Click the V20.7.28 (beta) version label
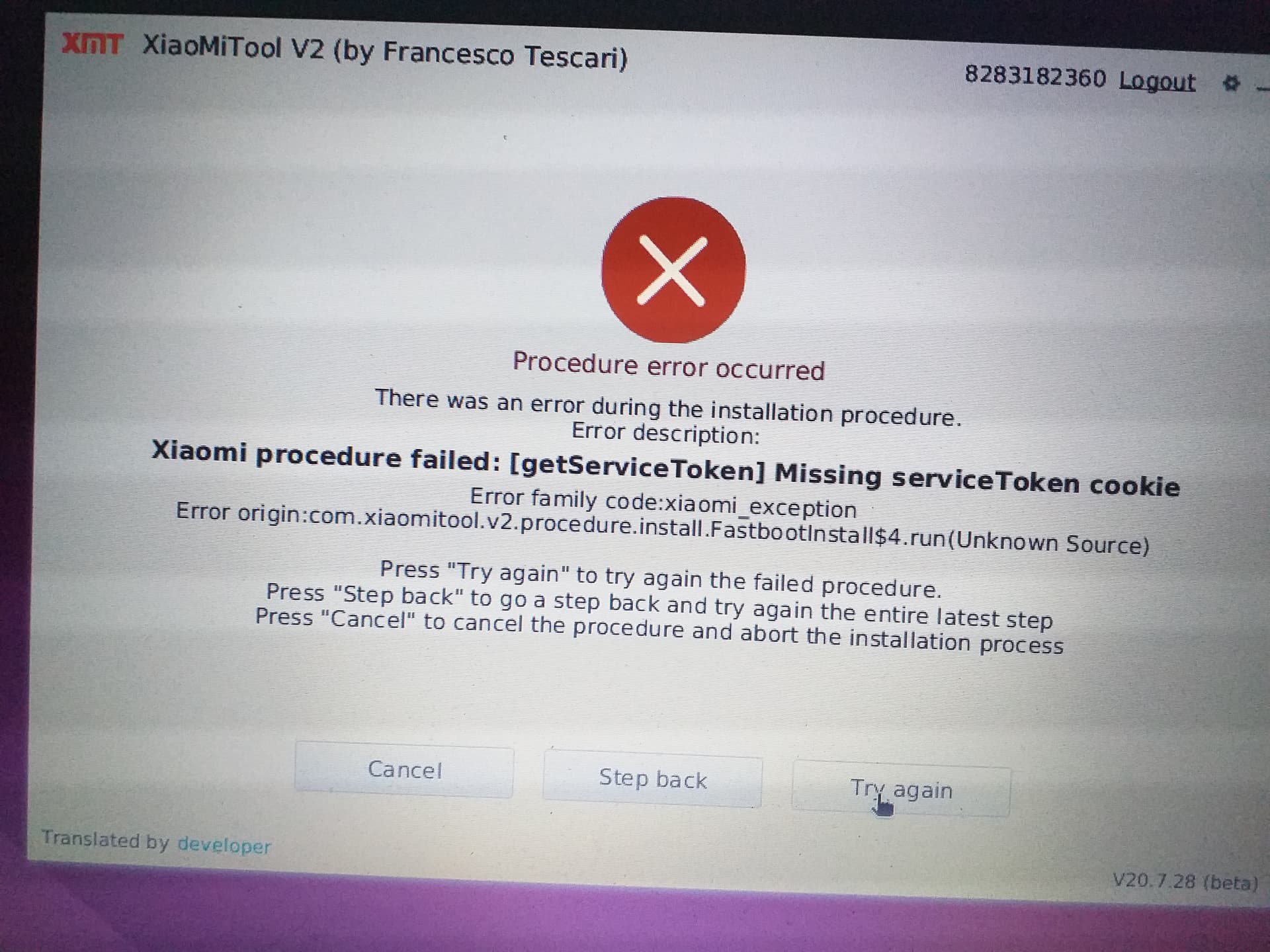This screenshot has width=1270, height=952. click(x=1185, y=881)
